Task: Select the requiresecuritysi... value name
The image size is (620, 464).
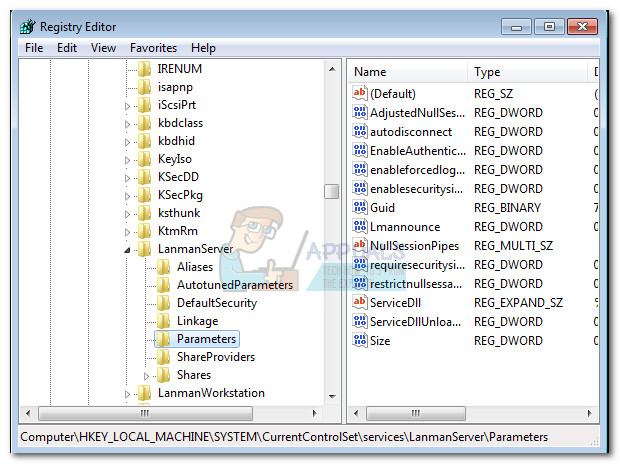Action: tap(417, 265)
